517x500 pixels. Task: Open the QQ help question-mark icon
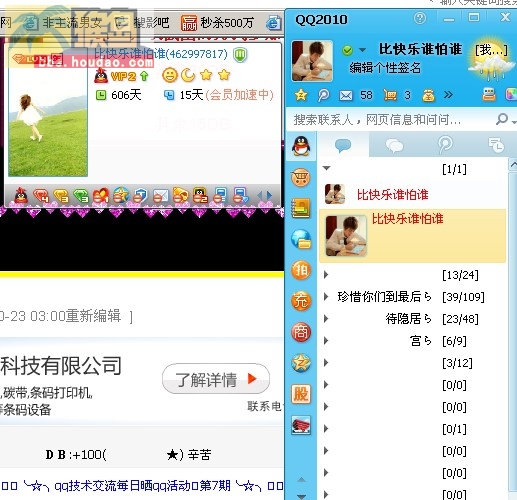(x=420, y=18)
